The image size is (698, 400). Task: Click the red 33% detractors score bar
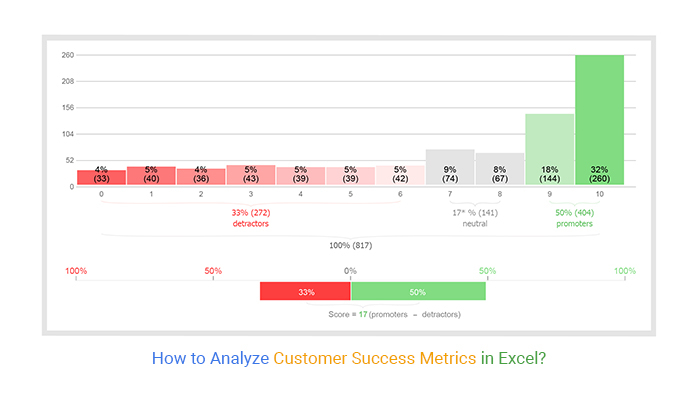click(x=305, y=291)
